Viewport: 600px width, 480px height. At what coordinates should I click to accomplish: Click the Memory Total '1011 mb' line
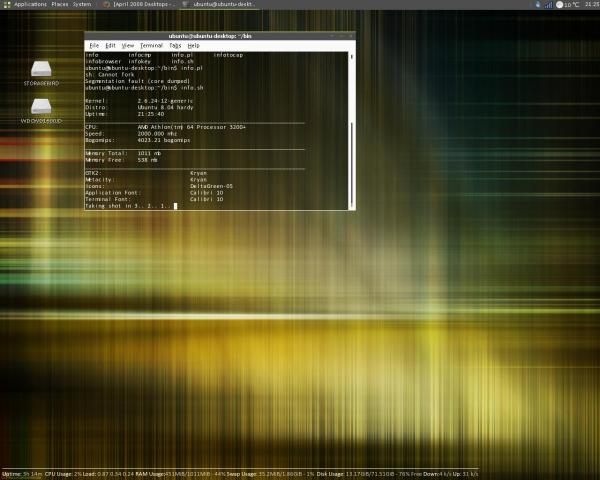[123, 153]
